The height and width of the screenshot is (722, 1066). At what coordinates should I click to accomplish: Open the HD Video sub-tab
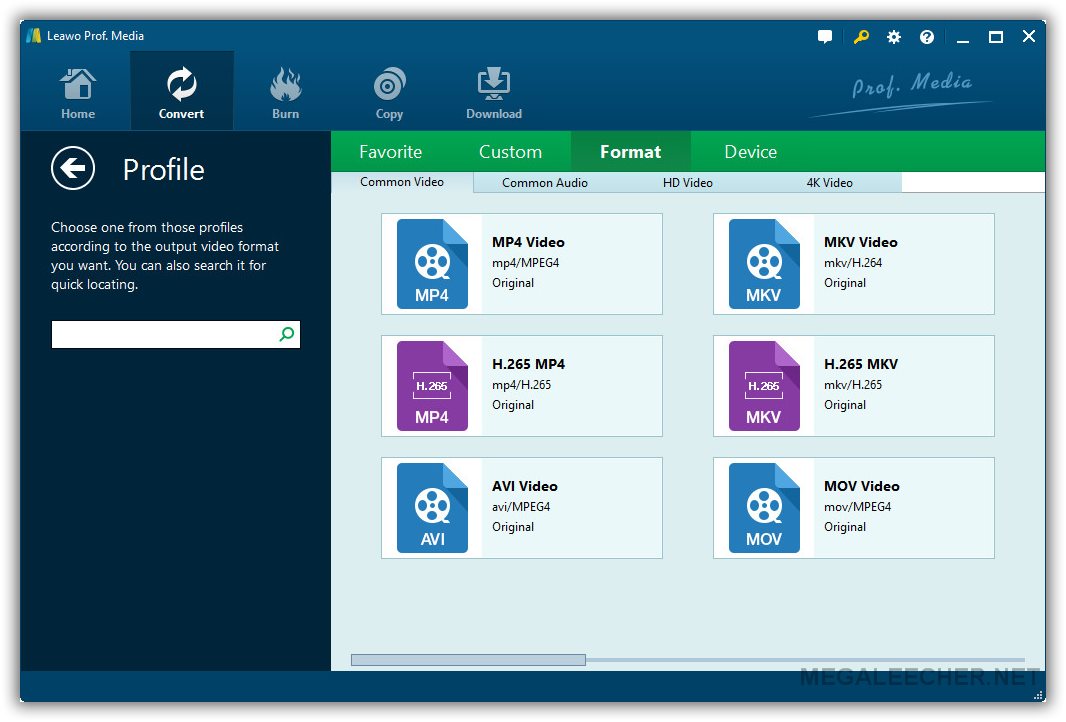click(687, 183)
